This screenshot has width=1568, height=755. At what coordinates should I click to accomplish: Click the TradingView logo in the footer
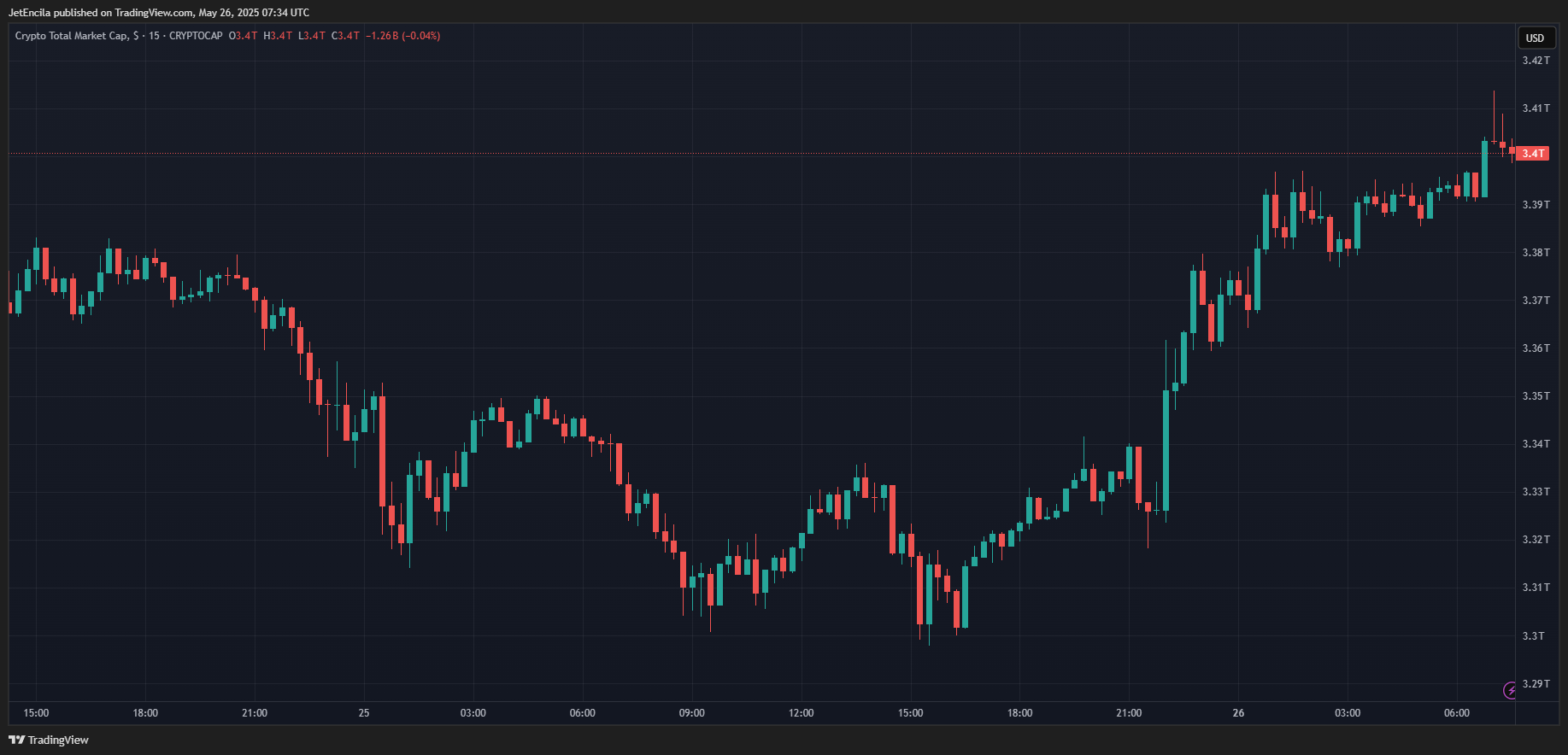coord(49,740)
